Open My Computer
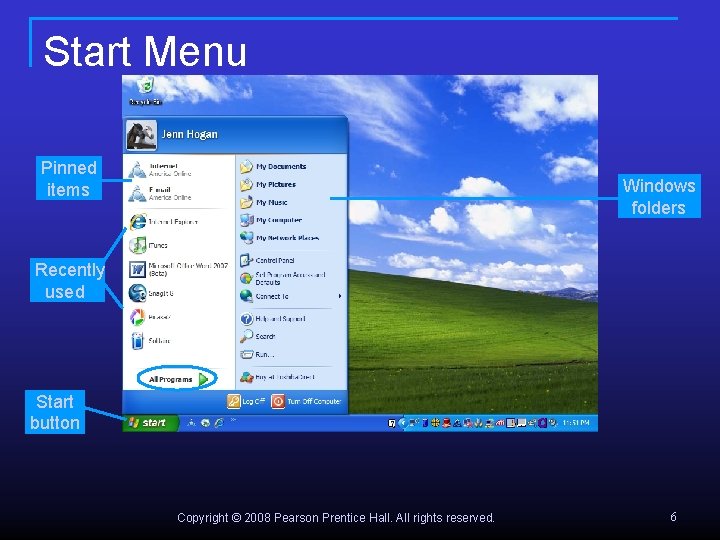The image size is (720, 540). click(291, 220)
